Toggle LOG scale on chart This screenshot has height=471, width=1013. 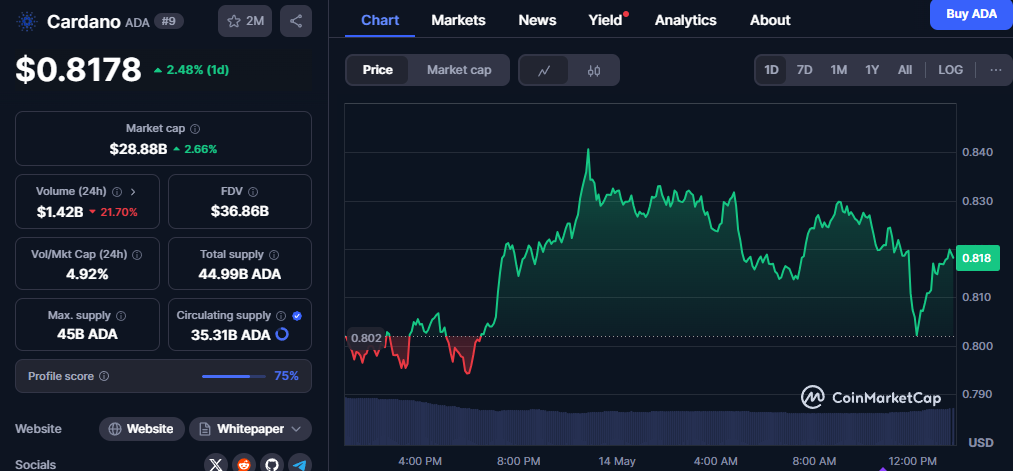click(x=950, y=70)
